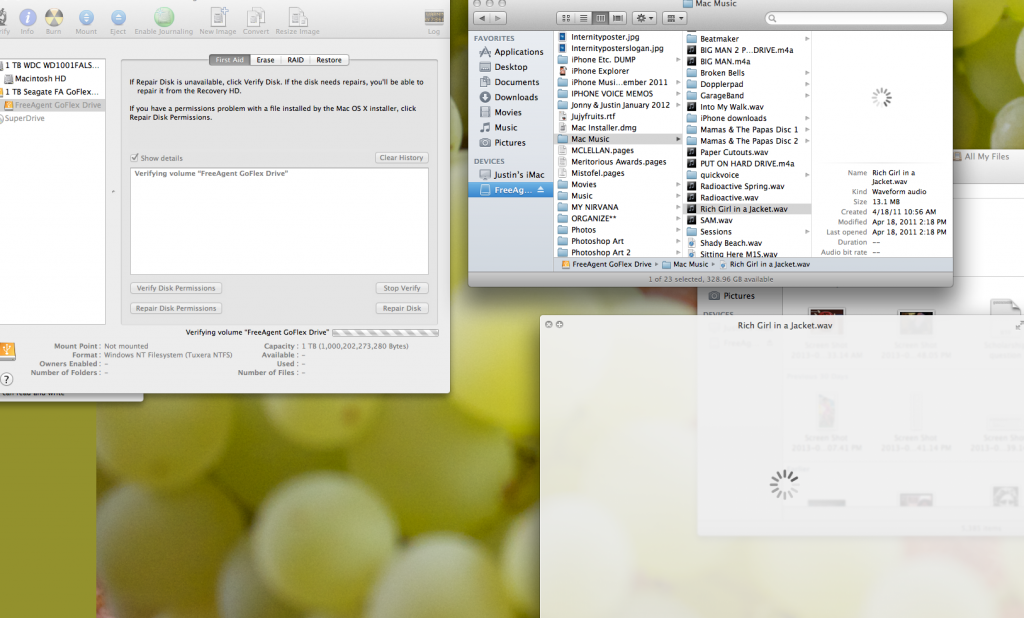Viewport: 1024px width, 618px height.
Task: Expand the Sessions folder arrow
Action: (x=807, y=232)
